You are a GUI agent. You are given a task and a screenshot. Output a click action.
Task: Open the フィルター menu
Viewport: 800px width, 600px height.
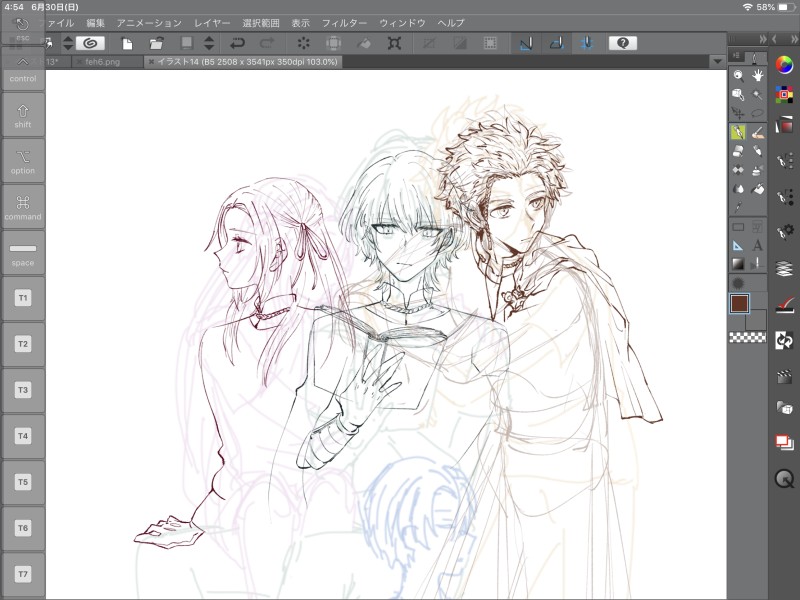click(344, 23)
